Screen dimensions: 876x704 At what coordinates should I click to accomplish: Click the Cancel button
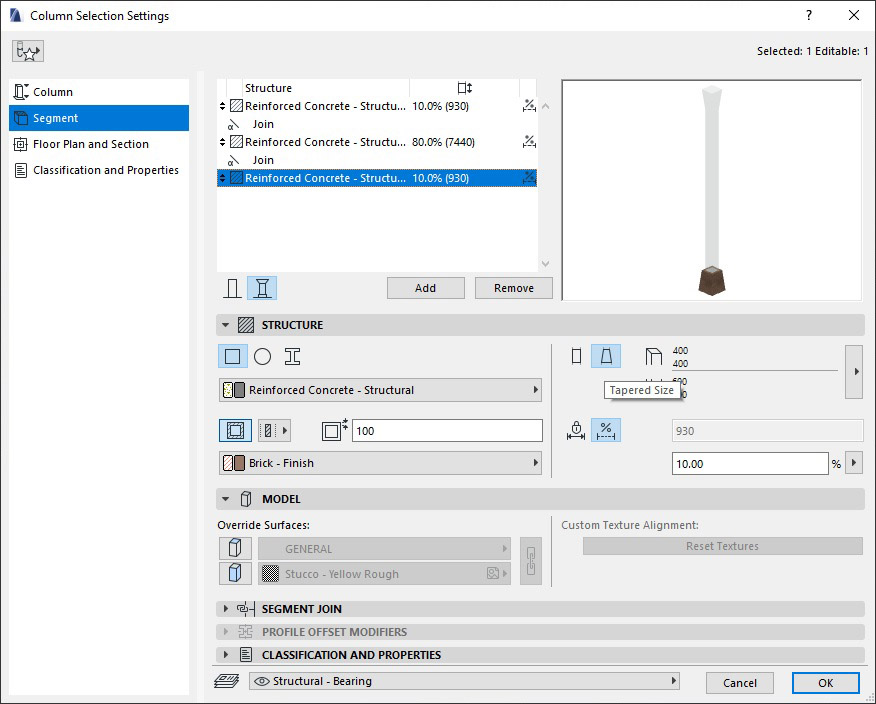point(740,683)
